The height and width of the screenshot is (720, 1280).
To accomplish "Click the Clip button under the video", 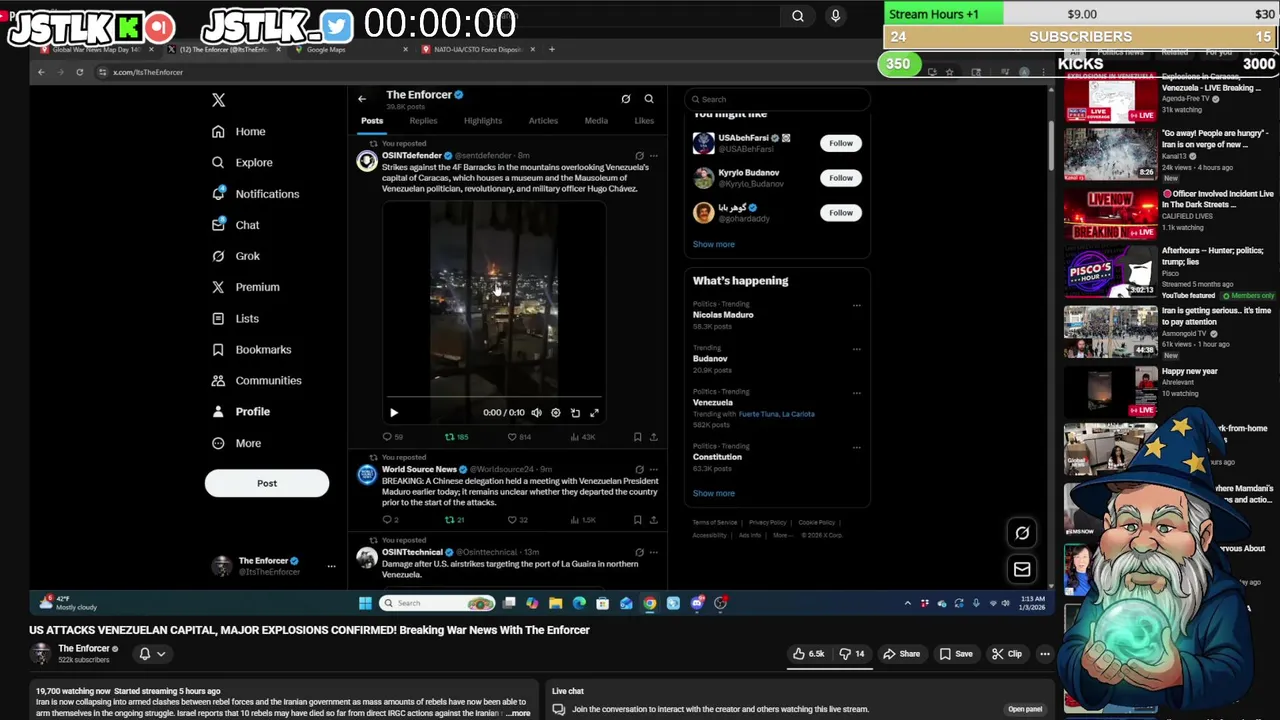I will (1007, 654).
